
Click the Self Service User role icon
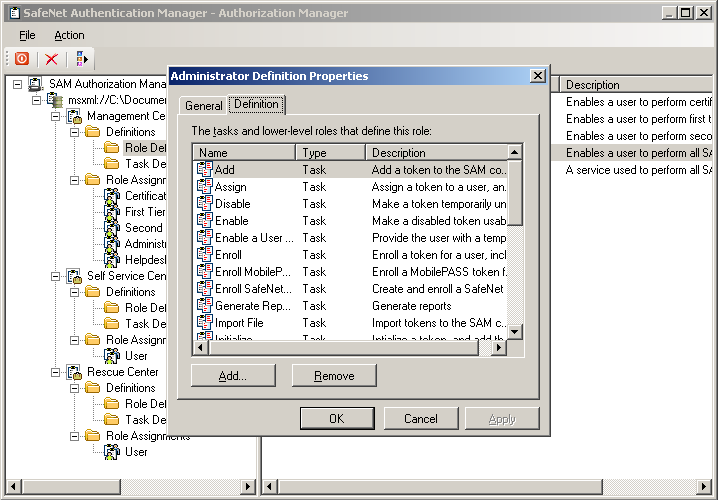pos(112,356)
